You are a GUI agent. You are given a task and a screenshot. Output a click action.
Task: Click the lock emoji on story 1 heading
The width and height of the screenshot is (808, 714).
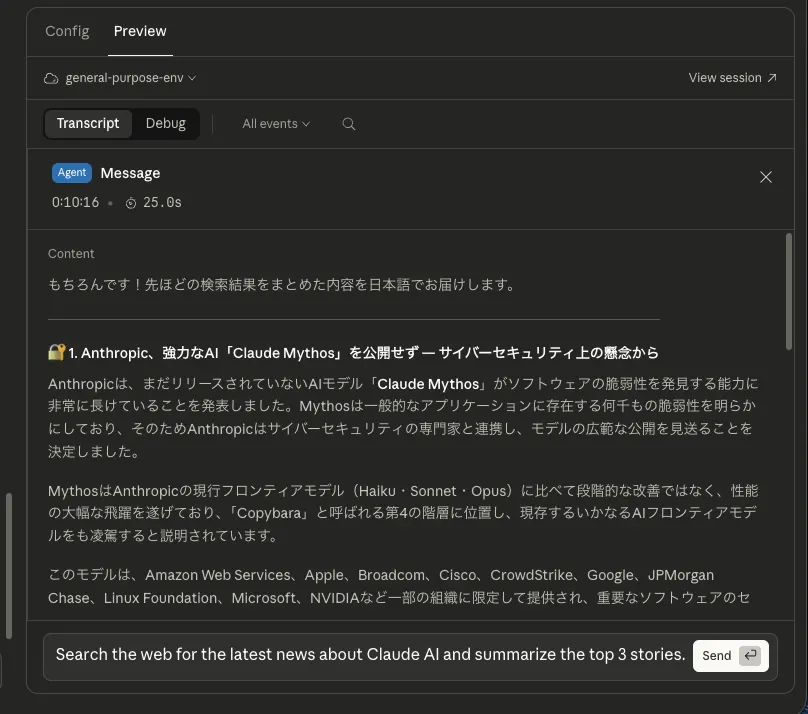pyautogui.click(x=56, y=352)
